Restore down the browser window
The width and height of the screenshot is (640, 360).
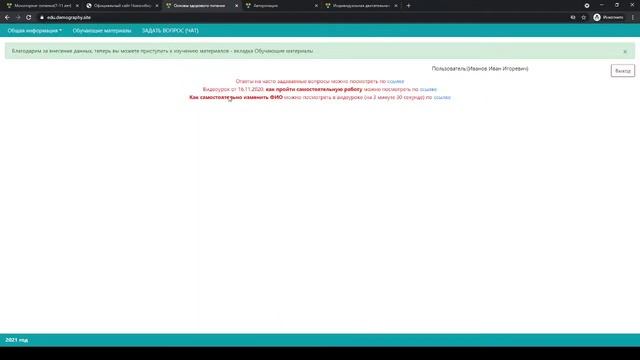pos(617,5)
